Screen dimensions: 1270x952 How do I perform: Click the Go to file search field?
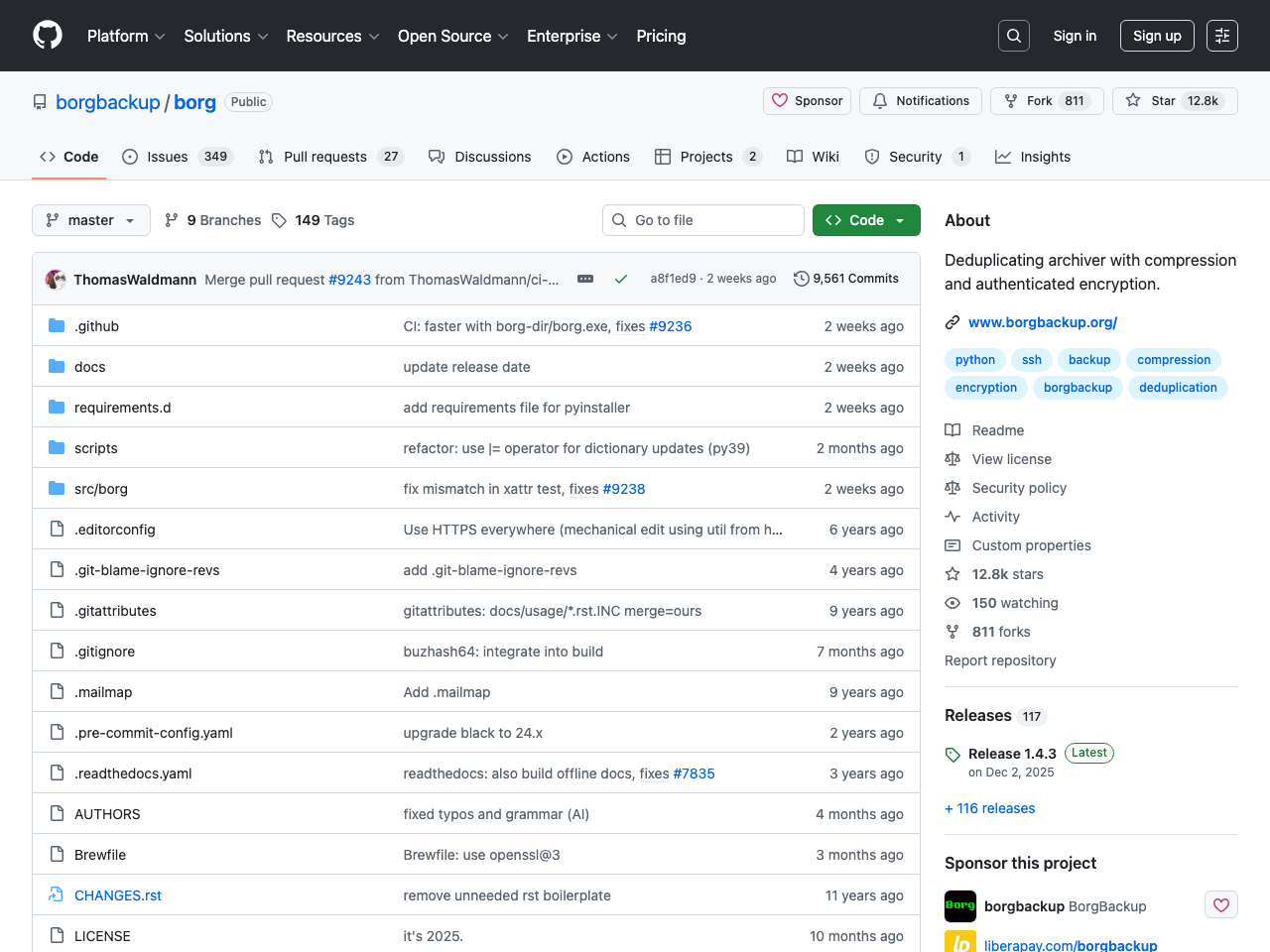click(x=703, y=220)
